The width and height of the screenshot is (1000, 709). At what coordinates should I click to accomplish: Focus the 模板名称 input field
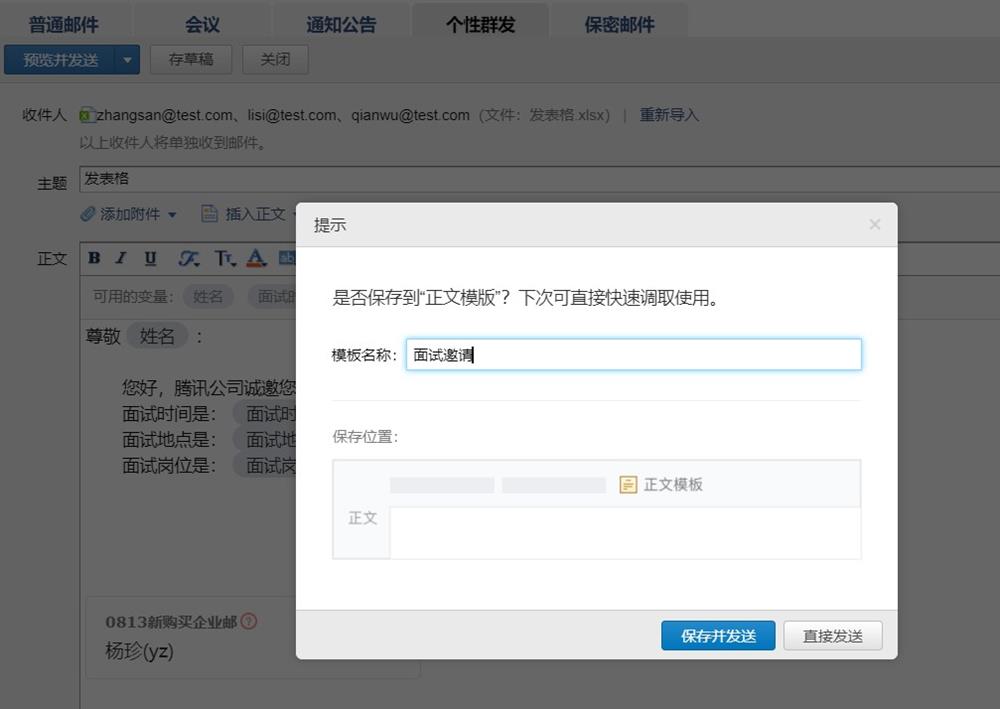[x=634, y=354]
